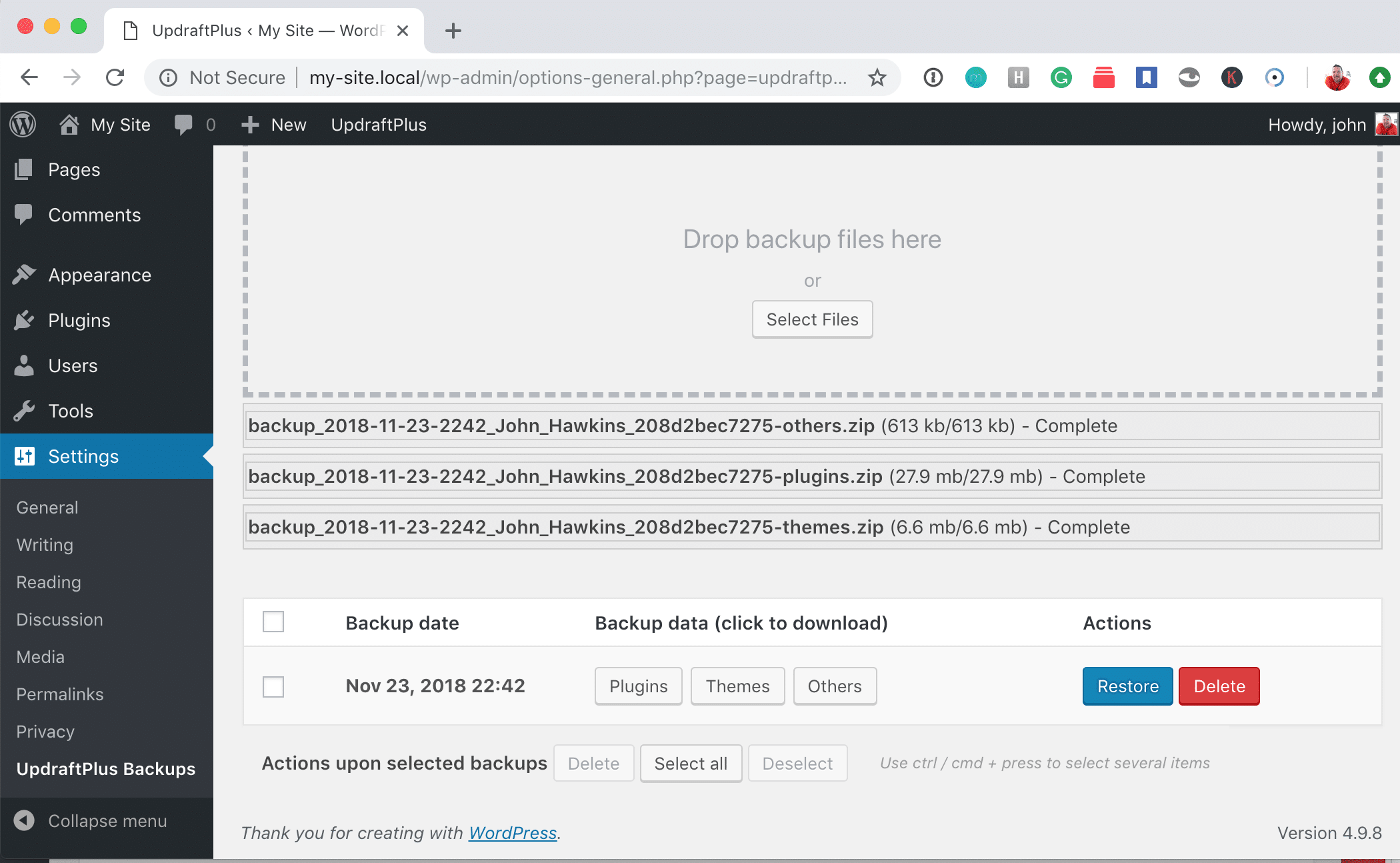1400x863 pixels.
Task: Open the New content menu in admin bar
Action: 274,125
